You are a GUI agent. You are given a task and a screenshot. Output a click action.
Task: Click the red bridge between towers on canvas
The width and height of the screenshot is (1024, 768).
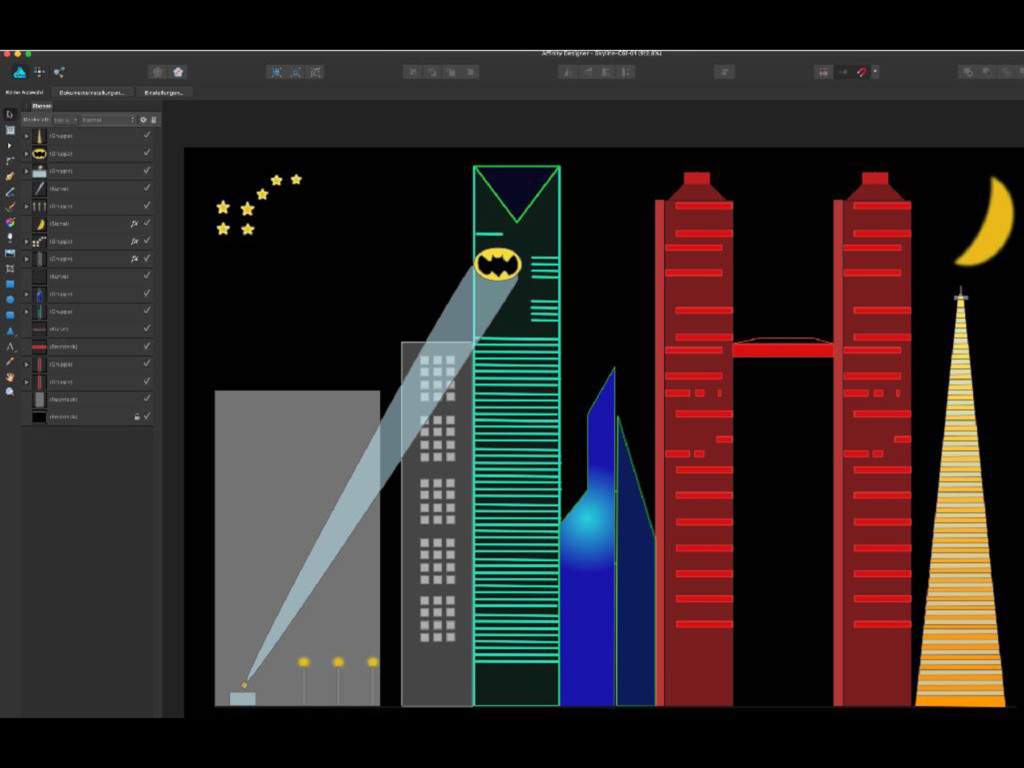783,349
